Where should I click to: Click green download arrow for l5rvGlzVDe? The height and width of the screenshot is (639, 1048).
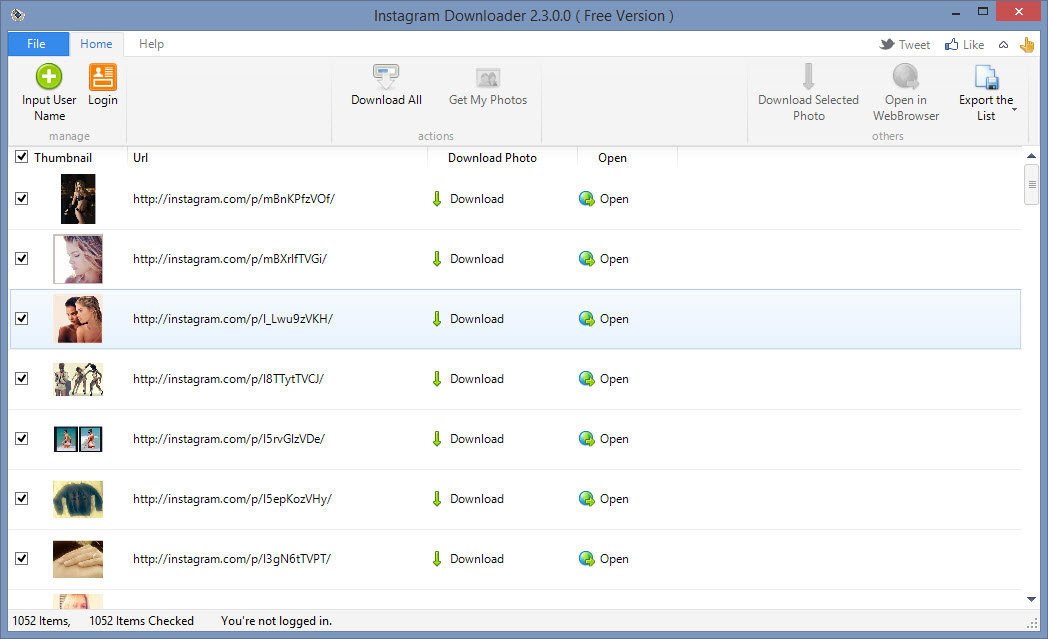[437, 438]
